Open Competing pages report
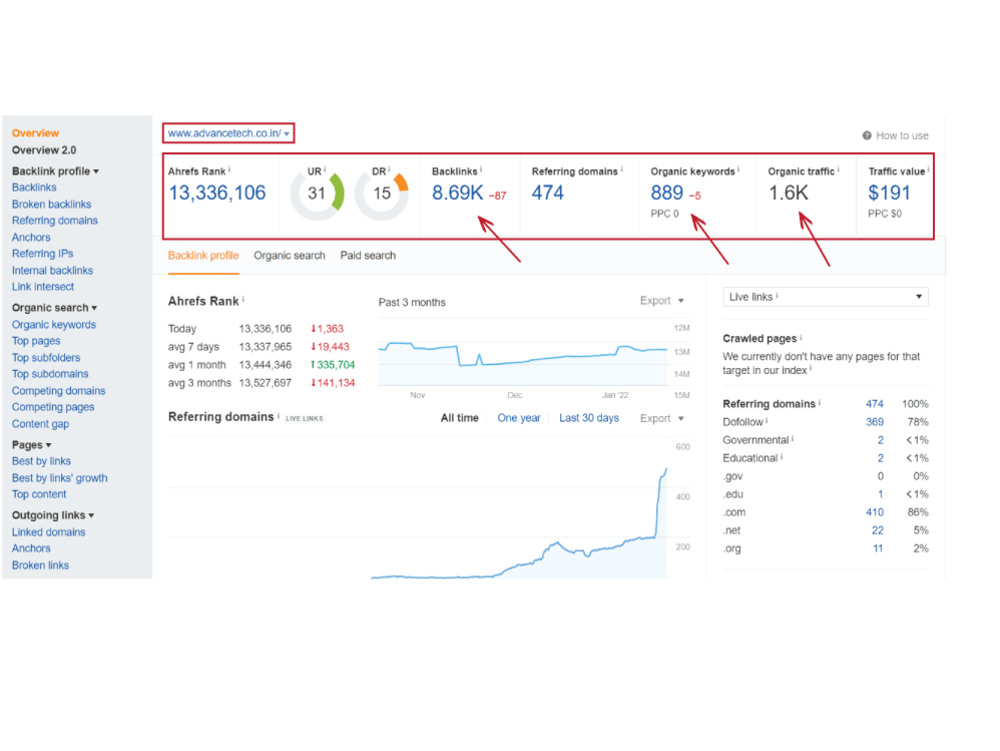 click(53, 407)
